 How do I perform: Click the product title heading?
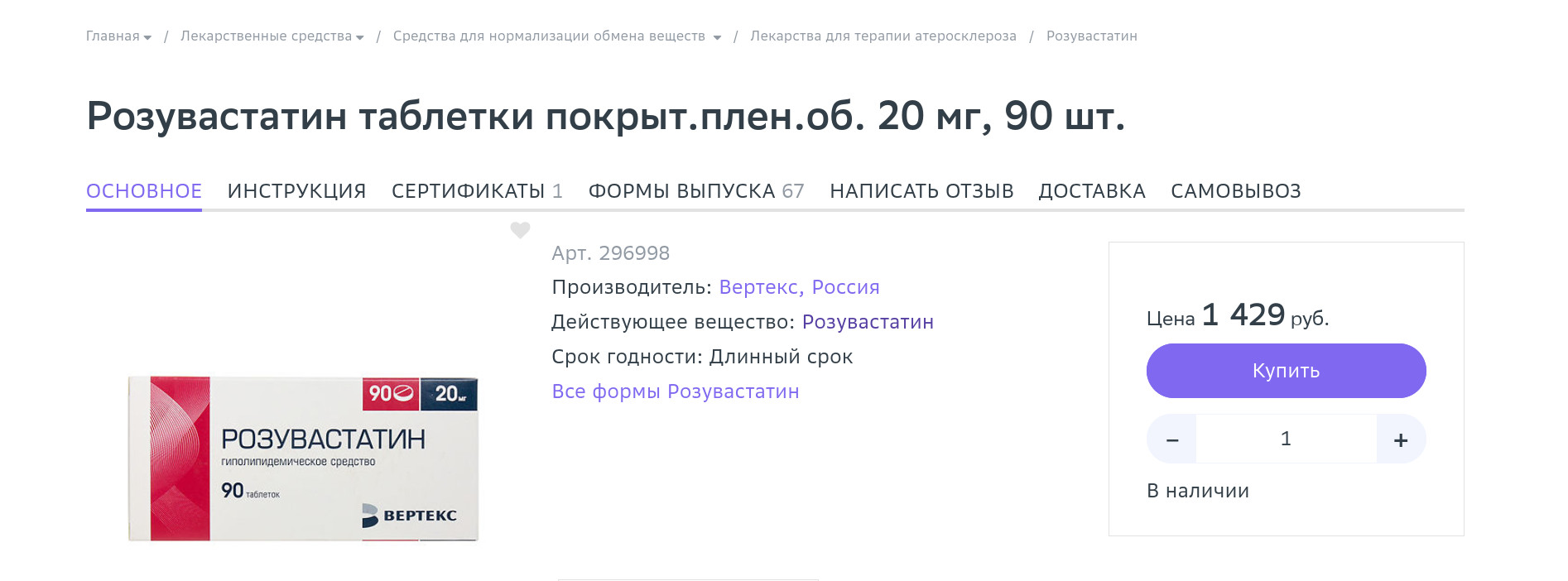pos(606,116)
